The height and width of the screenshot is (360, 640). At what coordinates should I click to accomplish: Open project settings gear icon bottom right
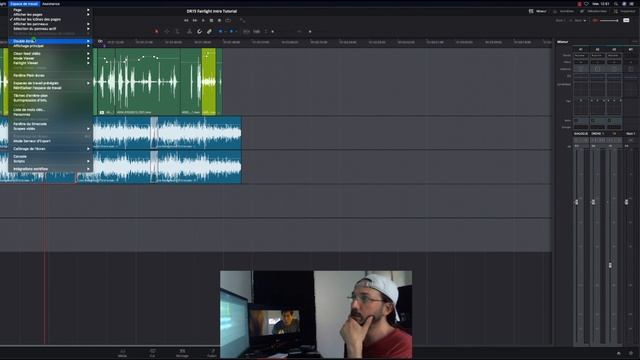coord(631,353)
